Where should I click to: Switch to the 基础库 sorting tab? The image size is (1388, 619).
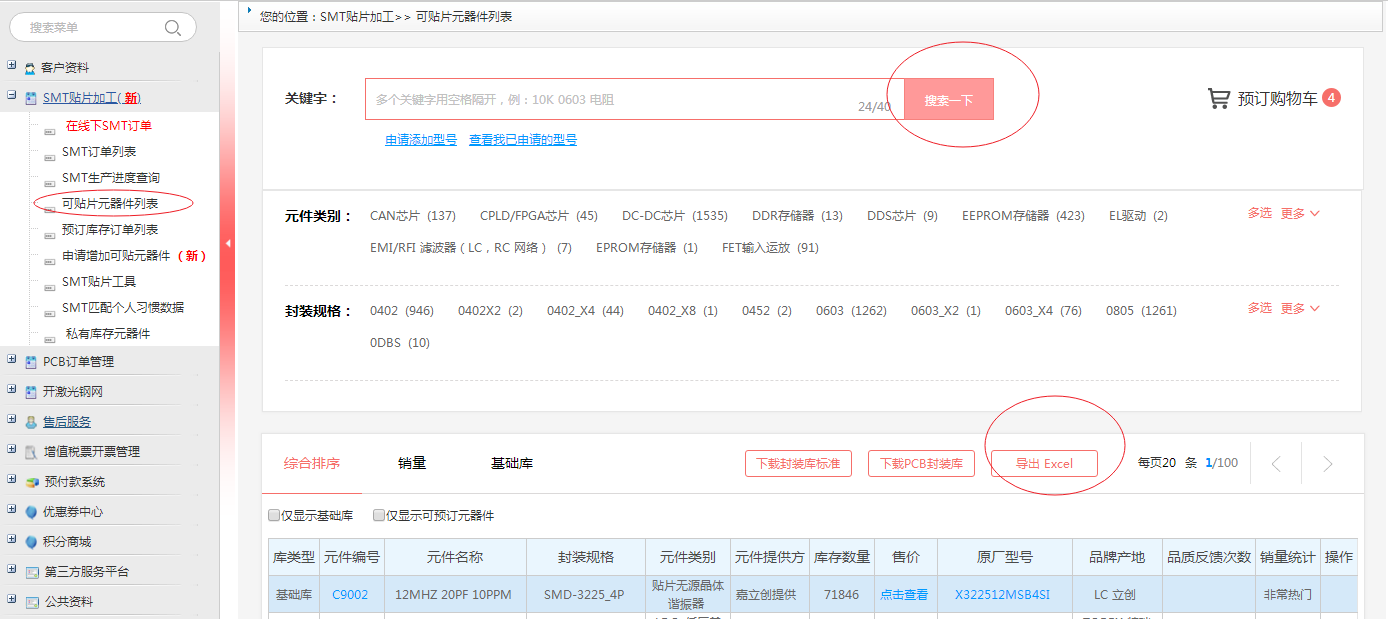[511, 463]
